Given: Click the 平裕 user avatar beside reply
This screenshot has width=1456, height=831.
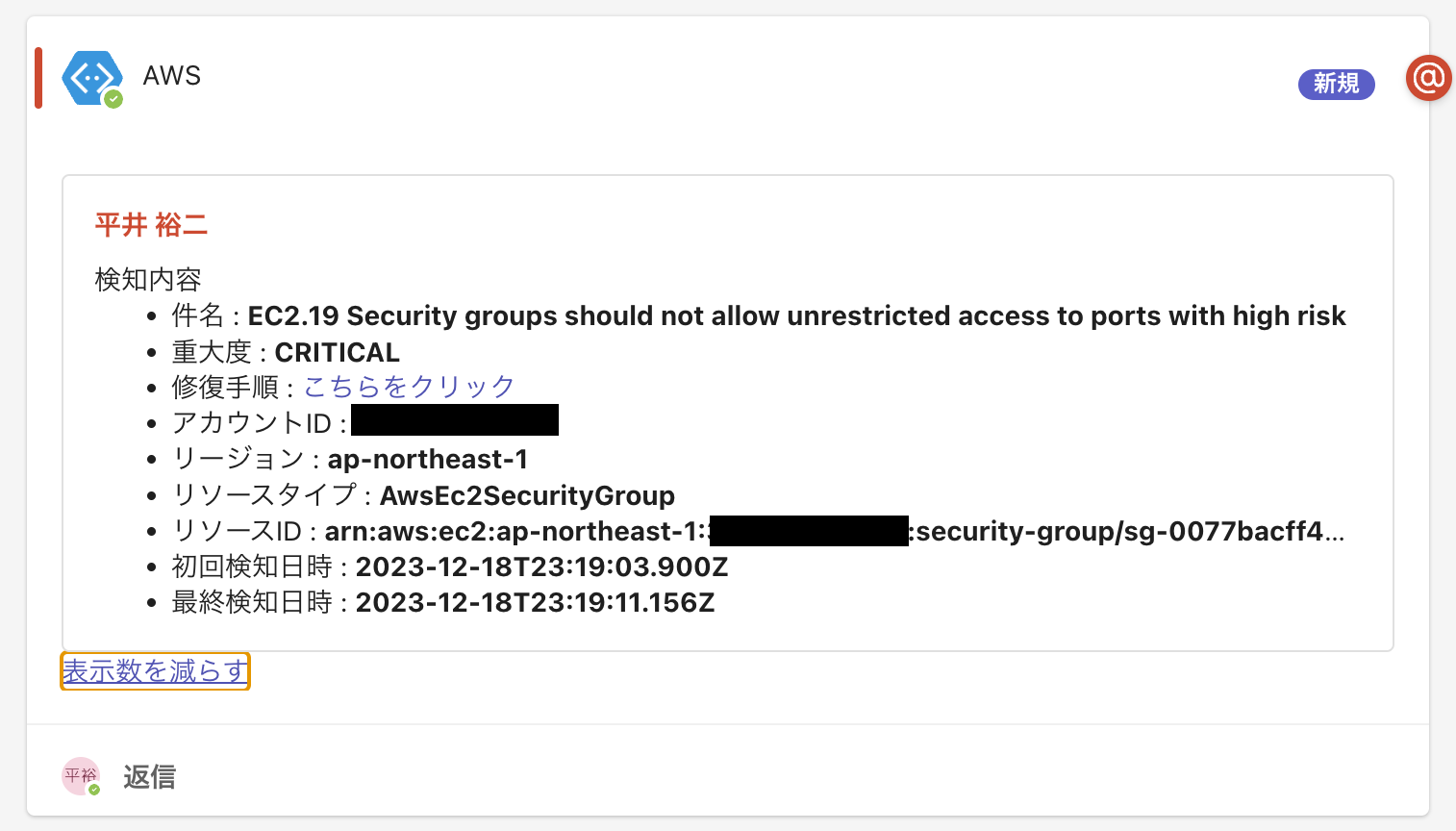Looking at the screenshot, I should [x=81, y=776].
